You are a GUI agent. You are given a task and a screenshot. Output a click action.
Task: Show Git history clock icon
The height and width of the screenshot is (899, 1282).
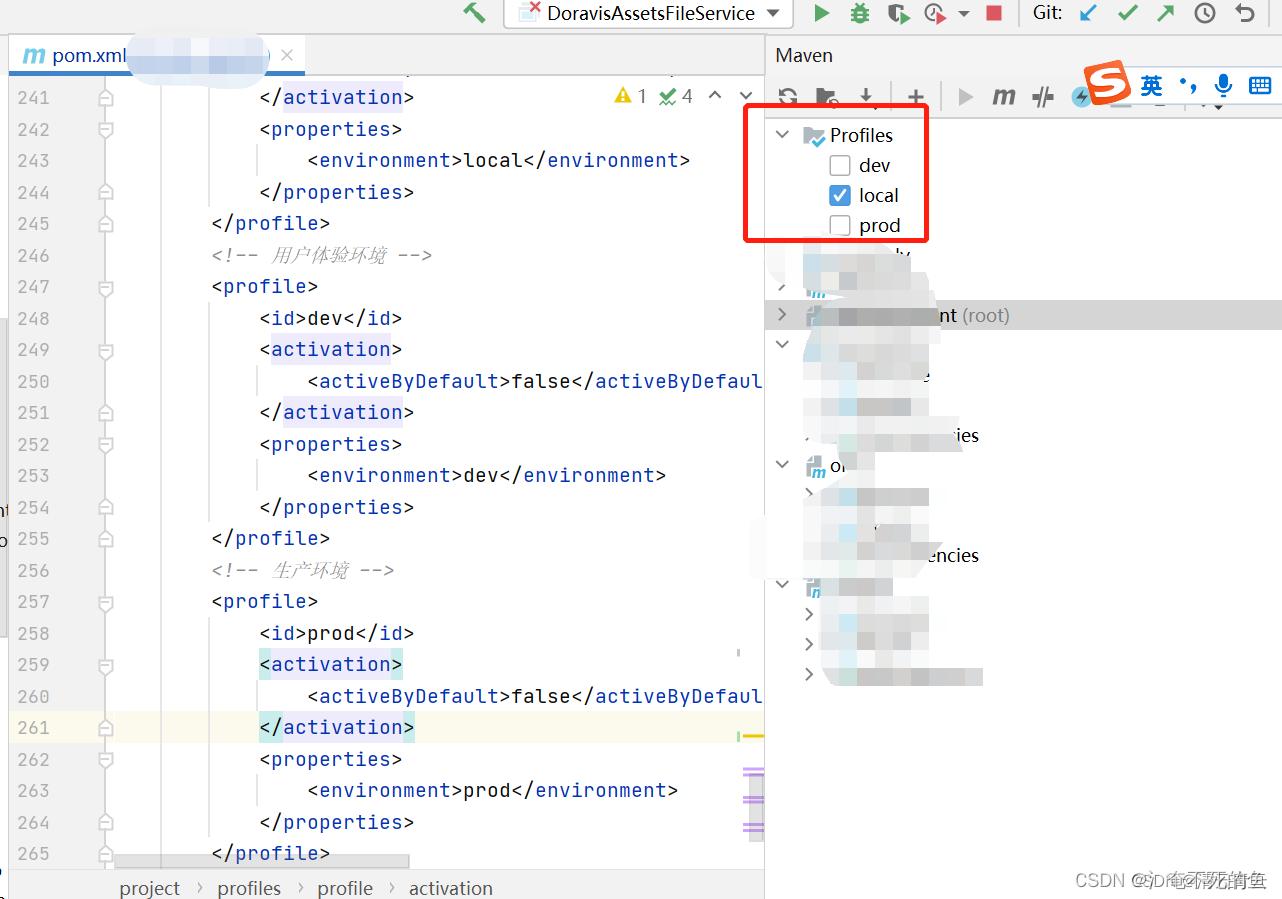pos(1205,13)
